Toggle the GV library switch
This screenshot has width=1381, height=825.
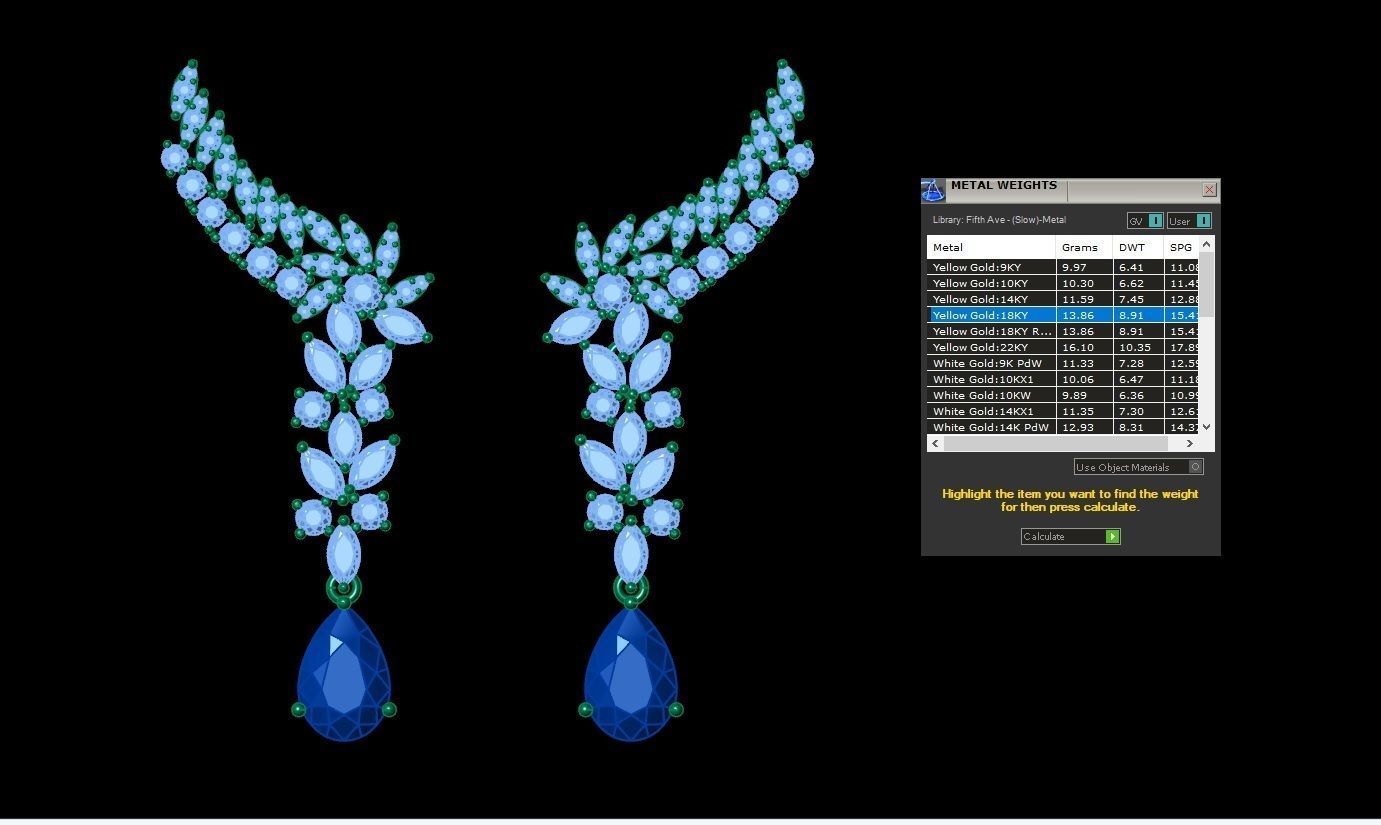point(1145,221)
